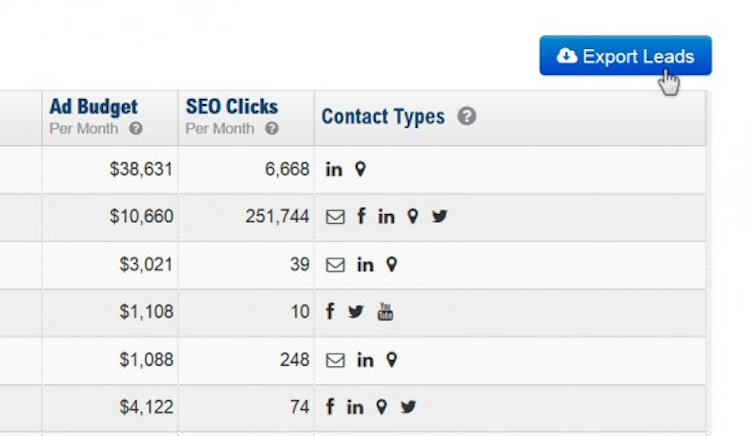Click the Contact Types column header
Screen dimensions: 750x436
[x=383, y=117]
